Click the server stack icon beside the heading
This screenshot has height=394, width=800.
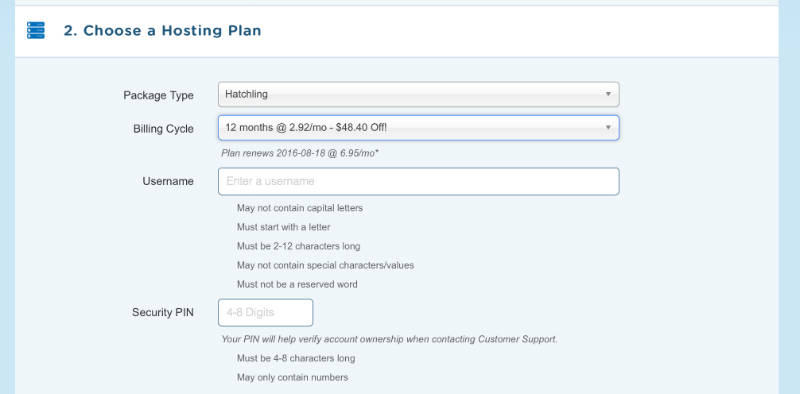coord(36,30)
